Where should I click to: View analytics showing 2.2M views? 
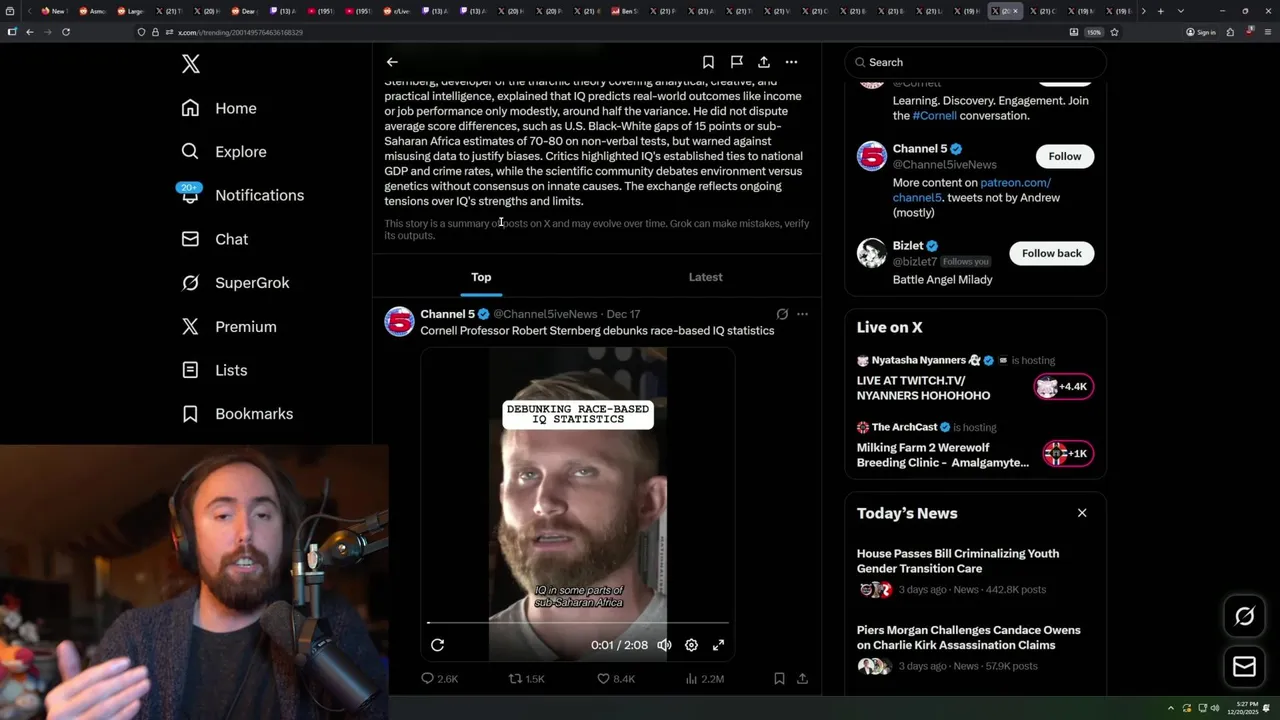(705, 679)
